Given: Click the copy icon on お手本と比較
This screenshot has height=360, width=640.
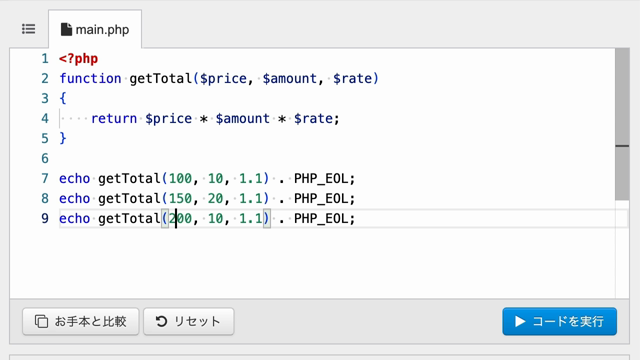Looking at the screenshot, I should click(x=41, y=322).
